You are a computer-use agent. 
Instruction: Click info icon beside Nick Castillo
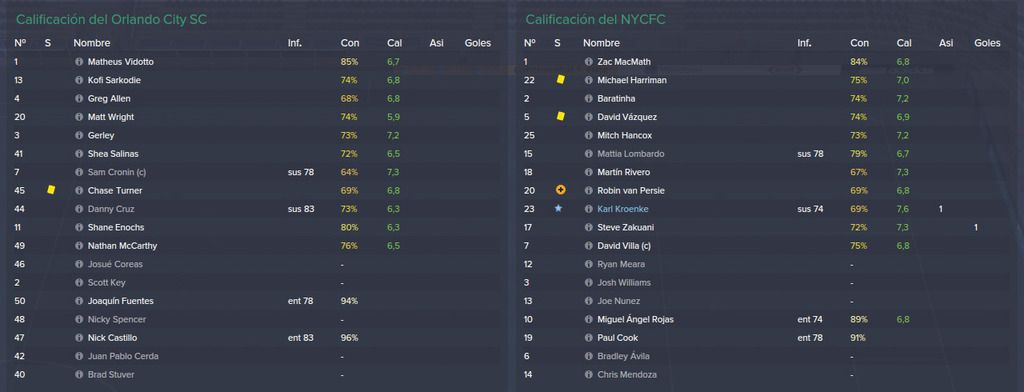[79, 338]
